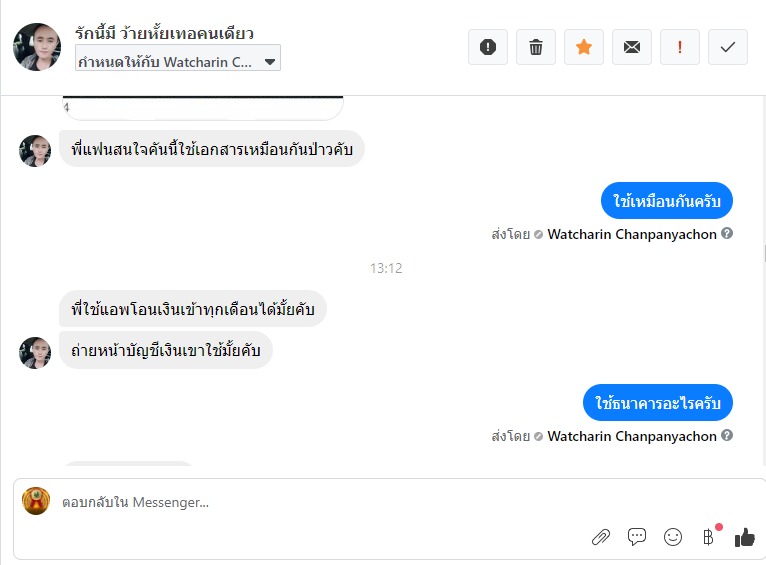The width and height of the screenshot is (766, 565).
Task: Send a thumbs-up like
Action: 745,537
